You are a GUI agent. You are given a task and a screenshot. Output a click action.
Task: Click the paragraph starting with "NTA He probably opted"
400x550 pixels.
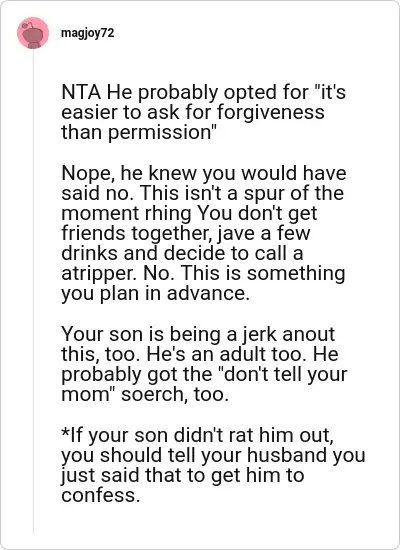click(204, 112)
